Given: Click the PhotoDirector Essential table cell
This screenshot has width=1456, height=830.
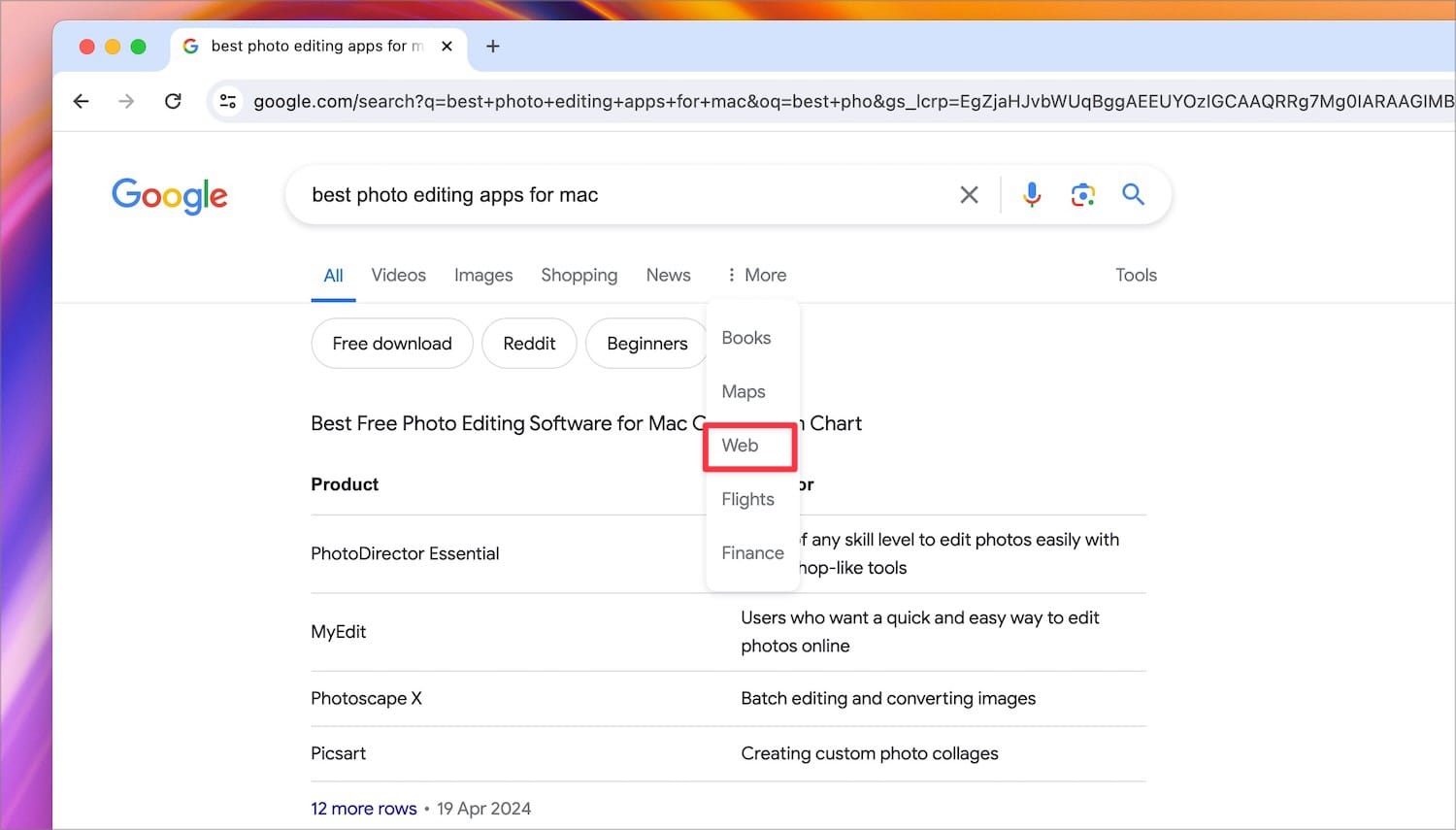Looking at the screenshot, I should [x=405, y=553].
